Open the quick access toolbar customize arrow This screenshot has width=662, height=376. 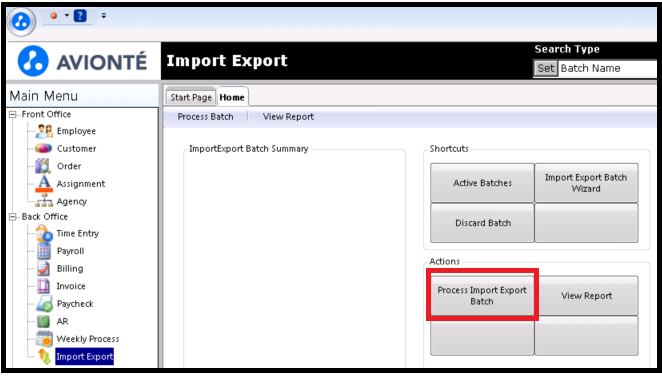click(103, 16)
